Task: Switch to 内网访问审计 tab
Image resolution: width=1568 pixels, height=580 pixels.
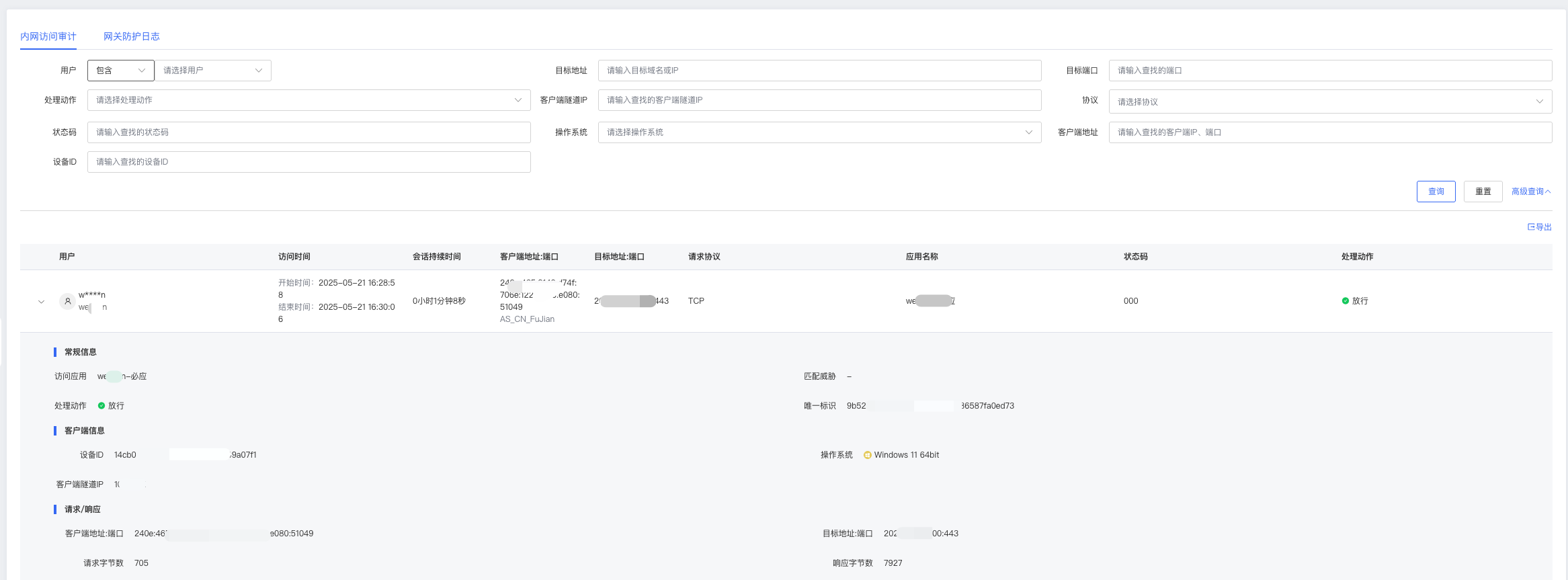Action: pyautogui.click(x=48, y=36)
